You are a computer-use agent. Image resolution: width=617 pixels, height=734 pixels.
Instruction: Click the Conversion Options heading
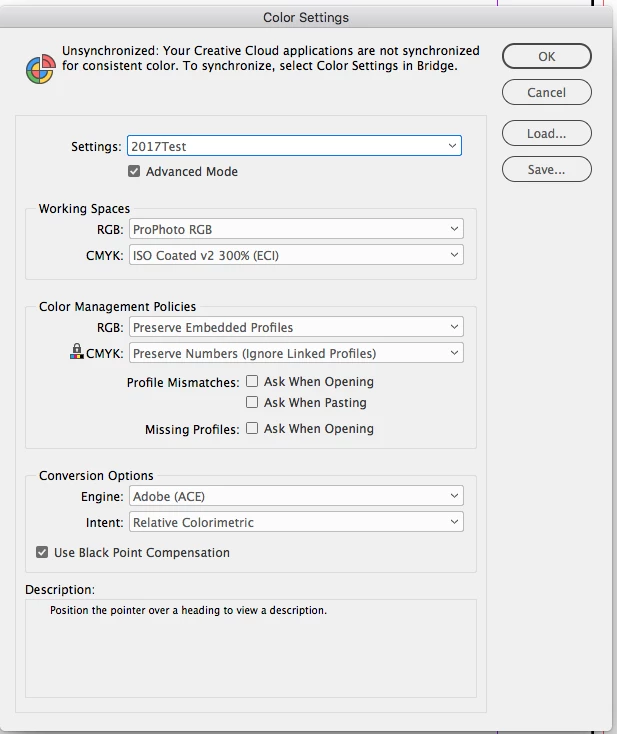[96, 476]
